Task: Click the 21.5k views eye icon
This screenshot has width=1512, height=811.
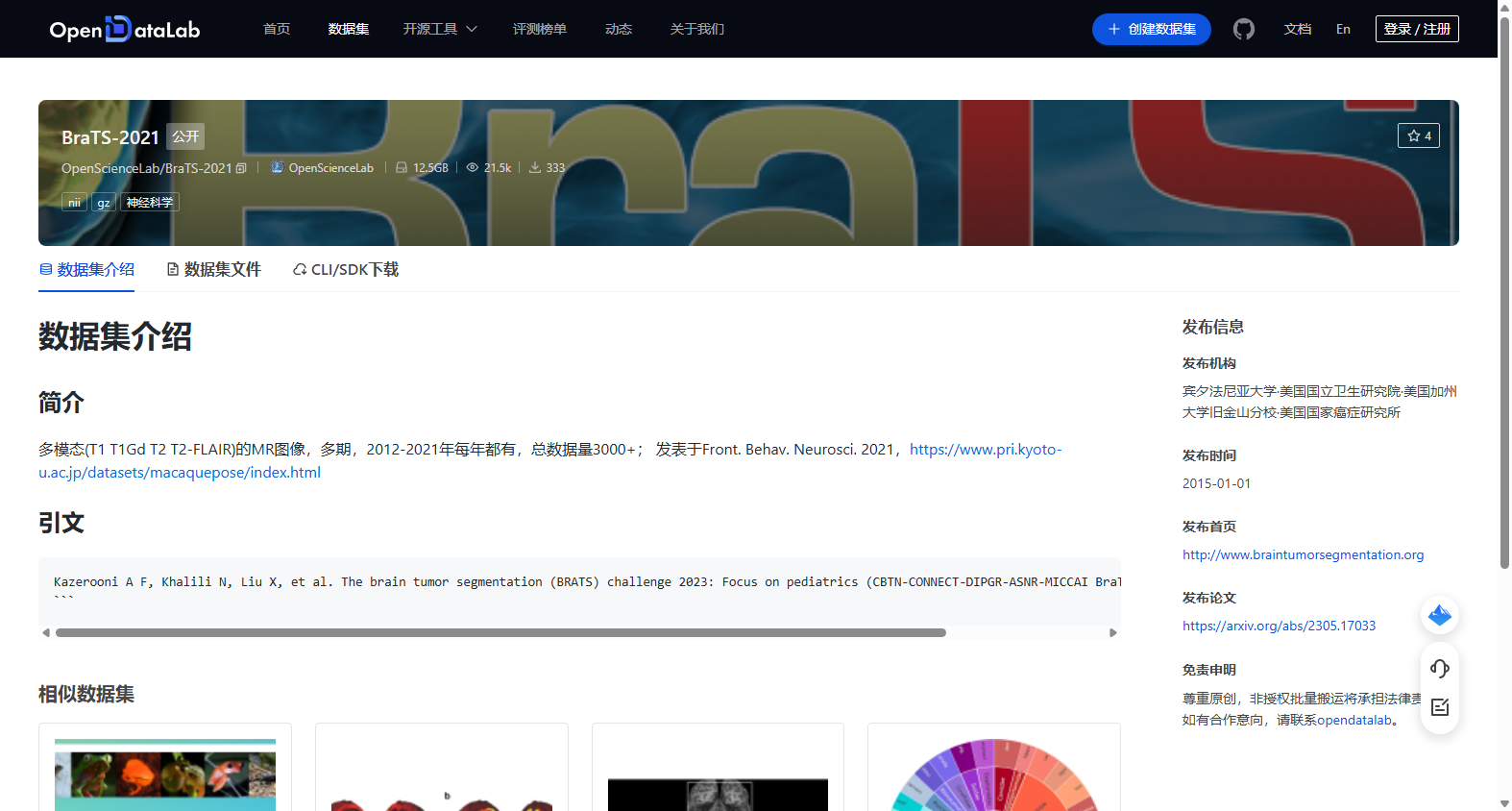Action: point(473,167)
